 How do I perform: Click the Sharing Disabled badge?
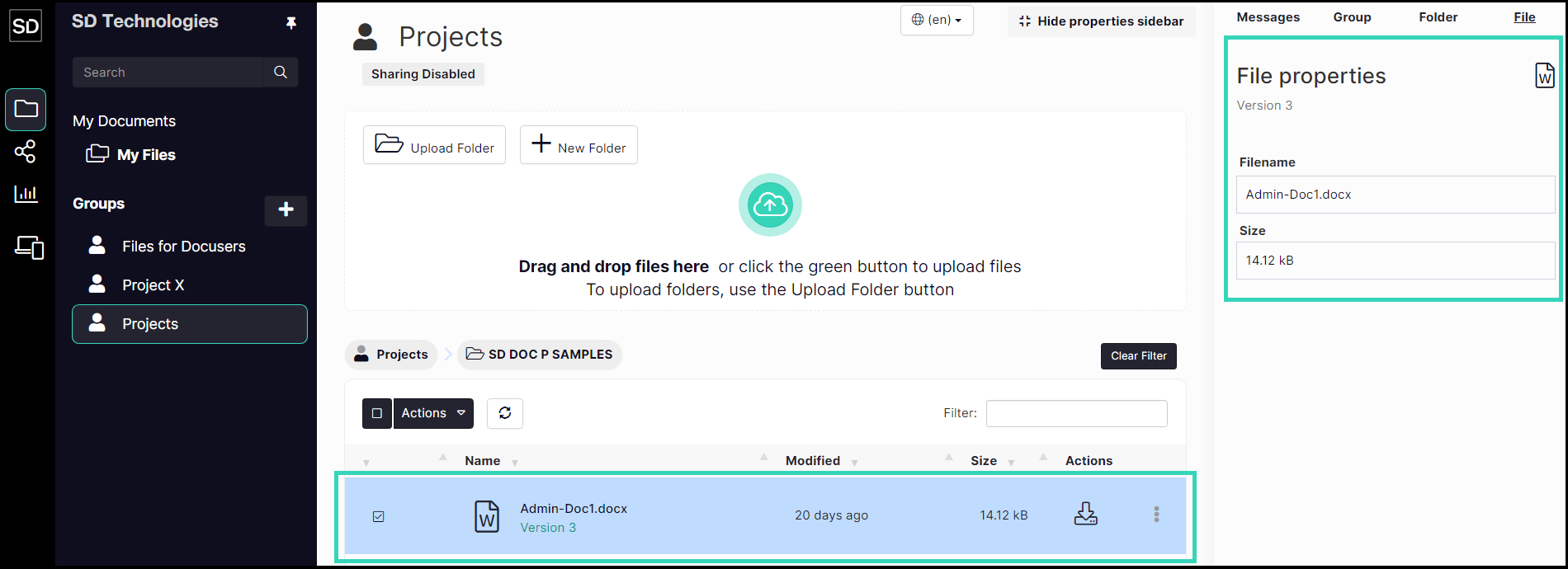pos(423,74)
